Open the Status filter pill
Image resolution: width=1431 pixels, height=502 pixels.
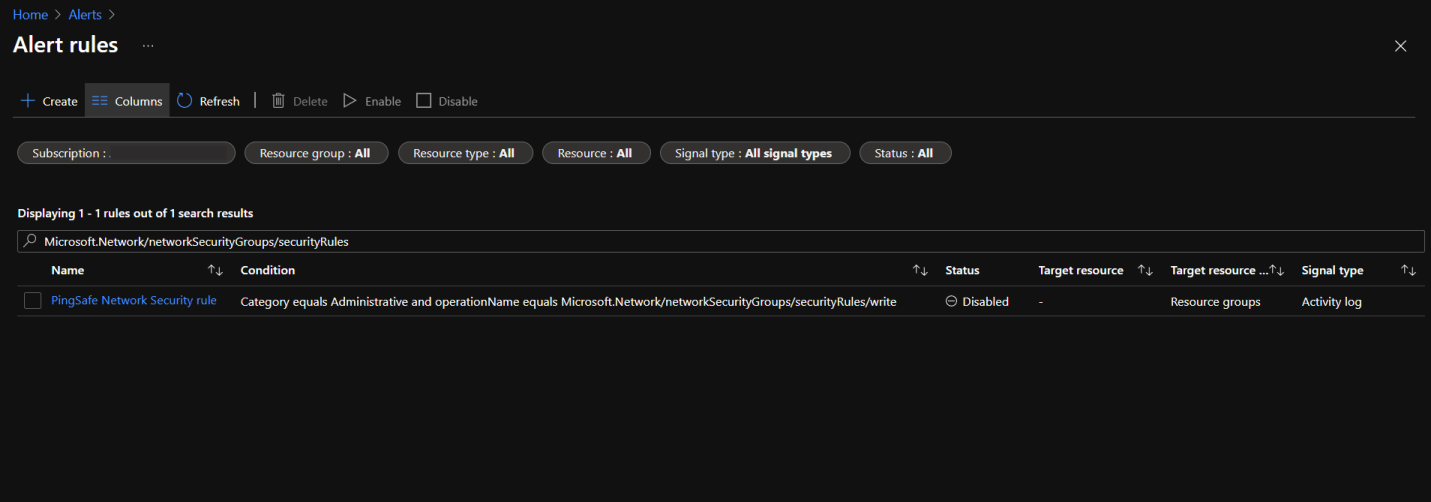[904, 153]
